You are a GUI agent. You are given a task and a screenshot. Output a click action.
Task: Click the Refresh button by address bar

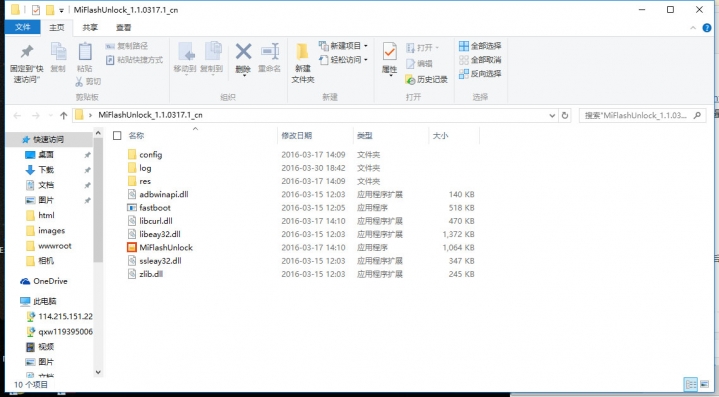pyautogui.click(x=565, y=116)
